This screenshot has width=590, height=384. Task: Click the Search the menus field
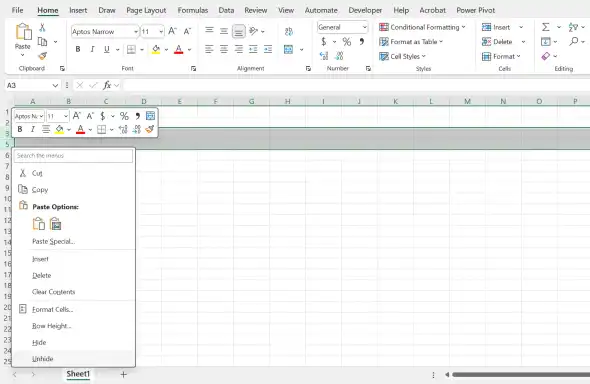coord(73,155)
